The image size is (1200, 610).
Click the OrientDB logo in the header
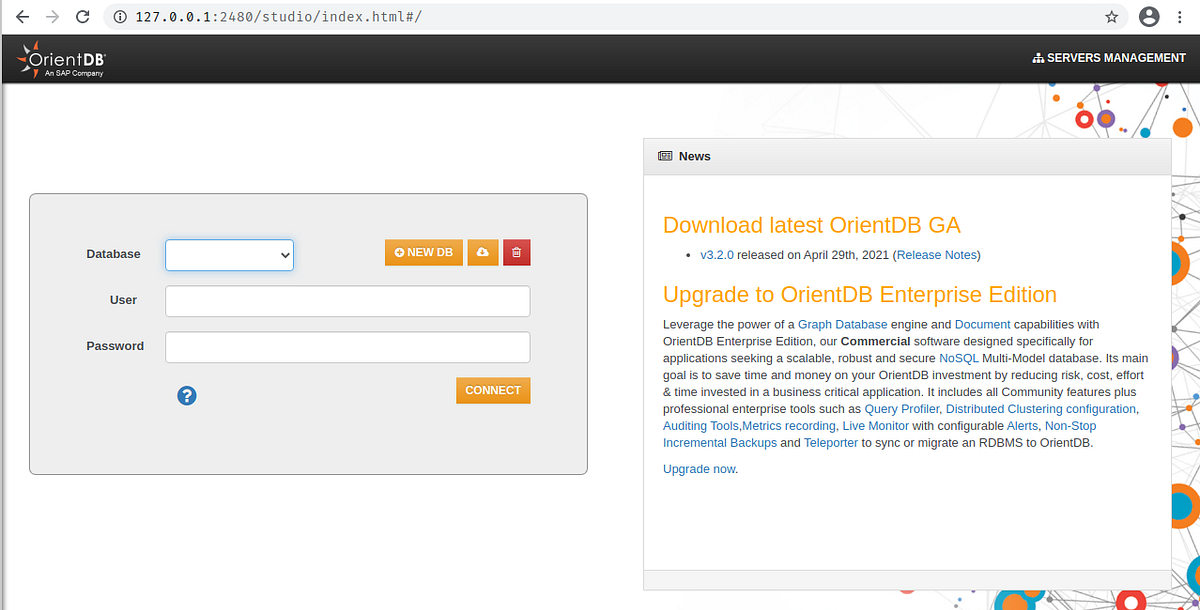[x=61, y=59]
